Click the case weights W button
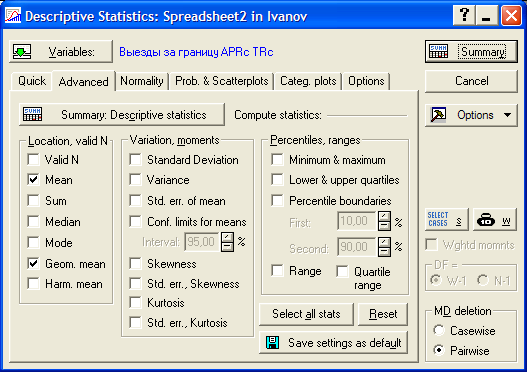The width and height of the screenshot is (527, 372). coord(494,219)
